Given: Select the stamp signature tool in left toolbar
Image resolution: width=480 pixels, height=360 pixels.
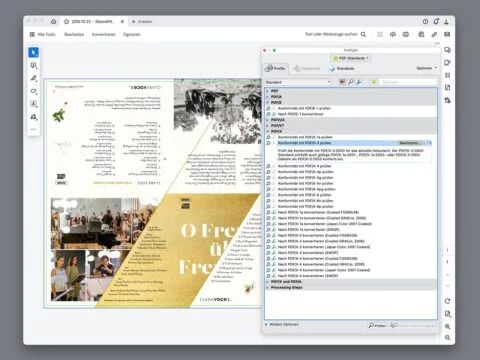Looking at the screenshot, I should click(x=33, y=117).
